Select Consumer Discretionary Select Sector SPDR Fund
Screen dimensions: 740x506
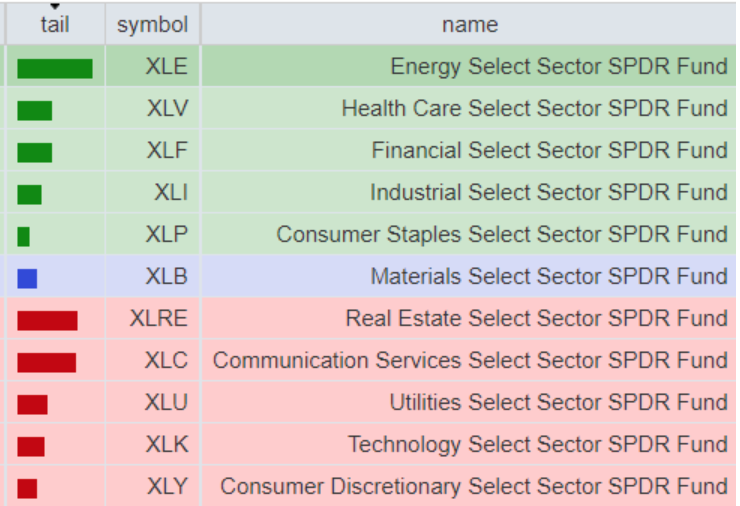[474, 487]
